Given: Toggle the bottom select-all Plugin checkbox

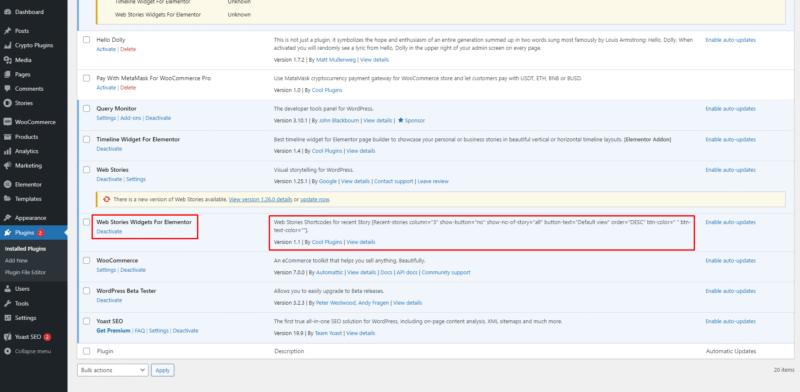Looking at the screenshot, I should click(x=86, y=351).
